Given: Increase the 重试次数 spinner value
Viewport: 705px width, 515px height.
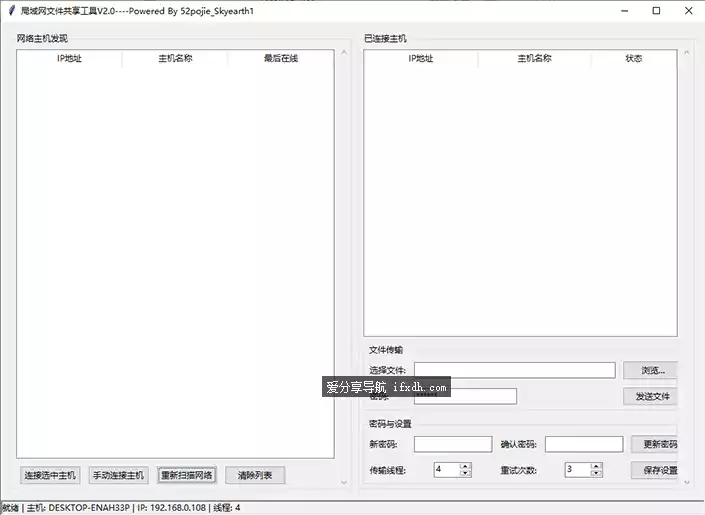Looking at the screenshot, I should (596, 465).
